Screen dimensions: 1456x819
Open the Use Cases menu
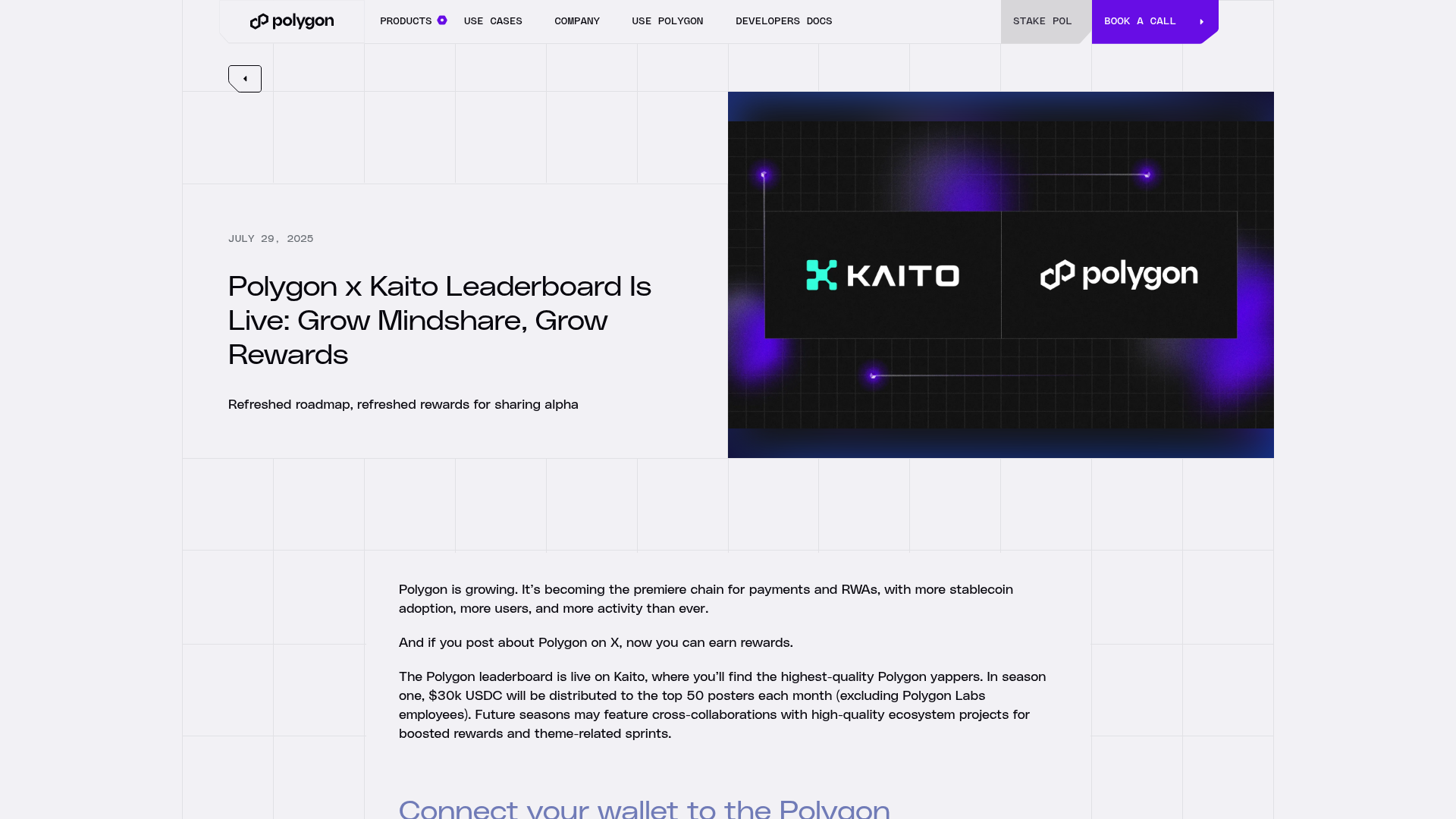click(493, 21)
